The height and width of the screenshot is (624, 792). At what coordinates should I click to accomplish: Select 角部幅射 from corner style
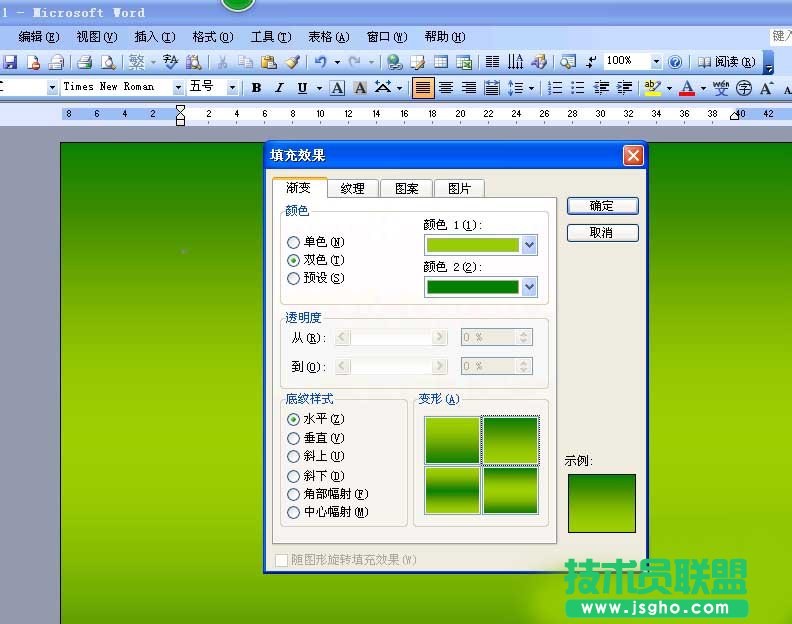pyautogui.click(x=293, y=494)
